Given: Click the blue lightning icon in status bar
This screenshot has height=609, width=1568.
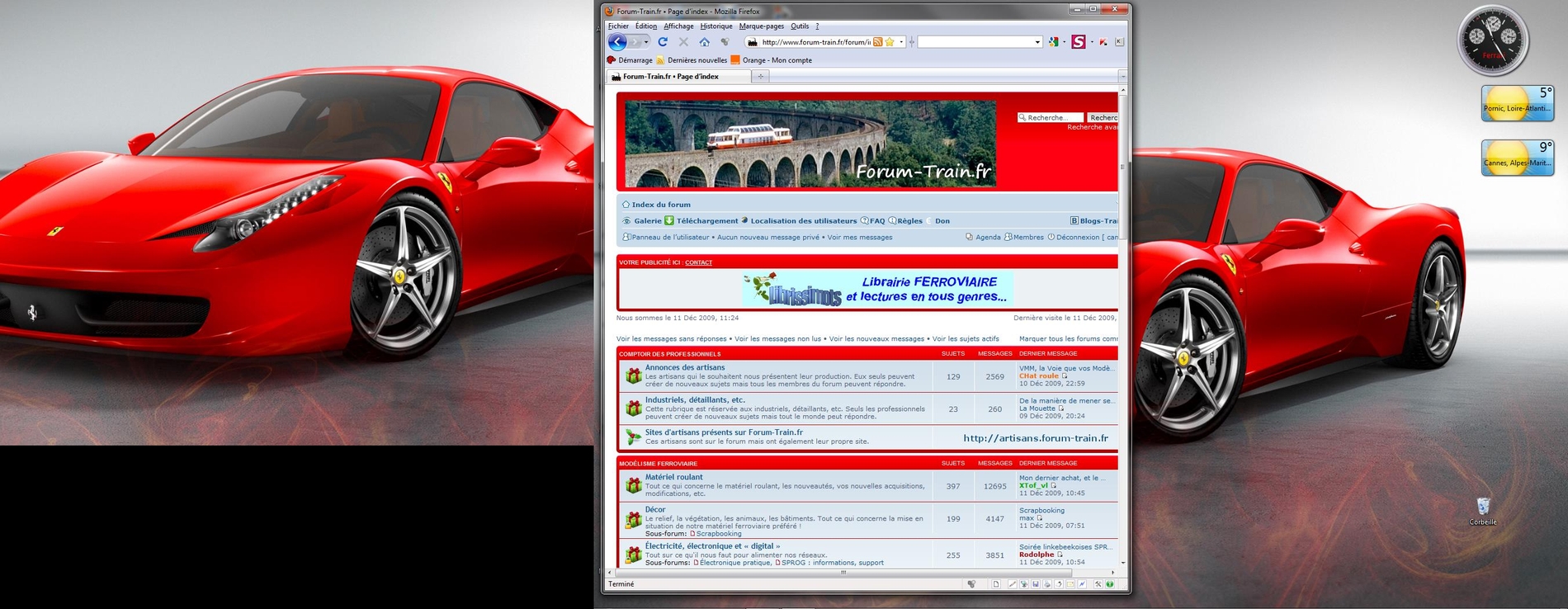Looking at the screenshot, I should (x=1082, y=584).
